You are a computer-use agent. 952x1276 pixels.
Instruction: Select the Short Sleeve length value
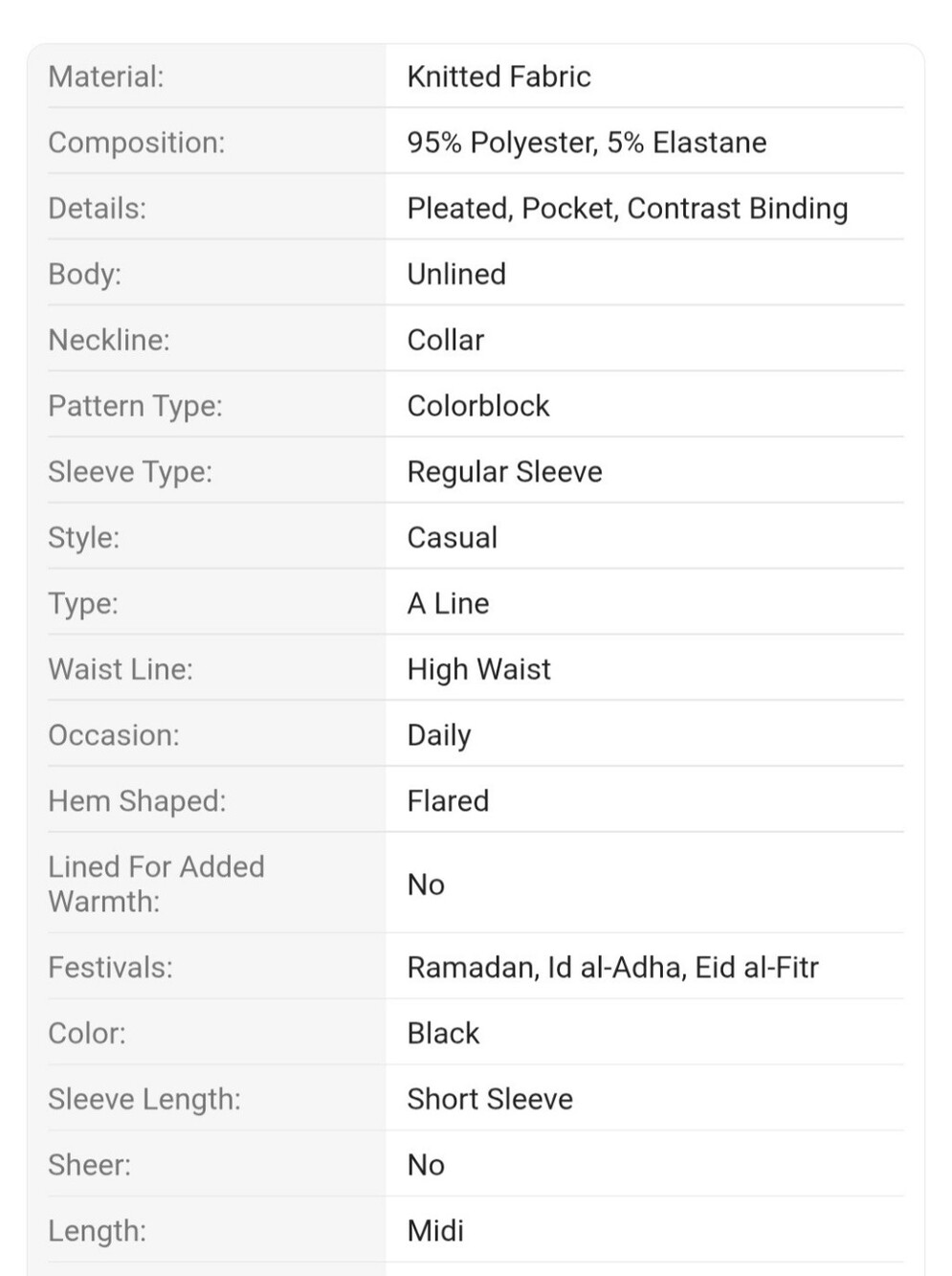[490, 1100]
